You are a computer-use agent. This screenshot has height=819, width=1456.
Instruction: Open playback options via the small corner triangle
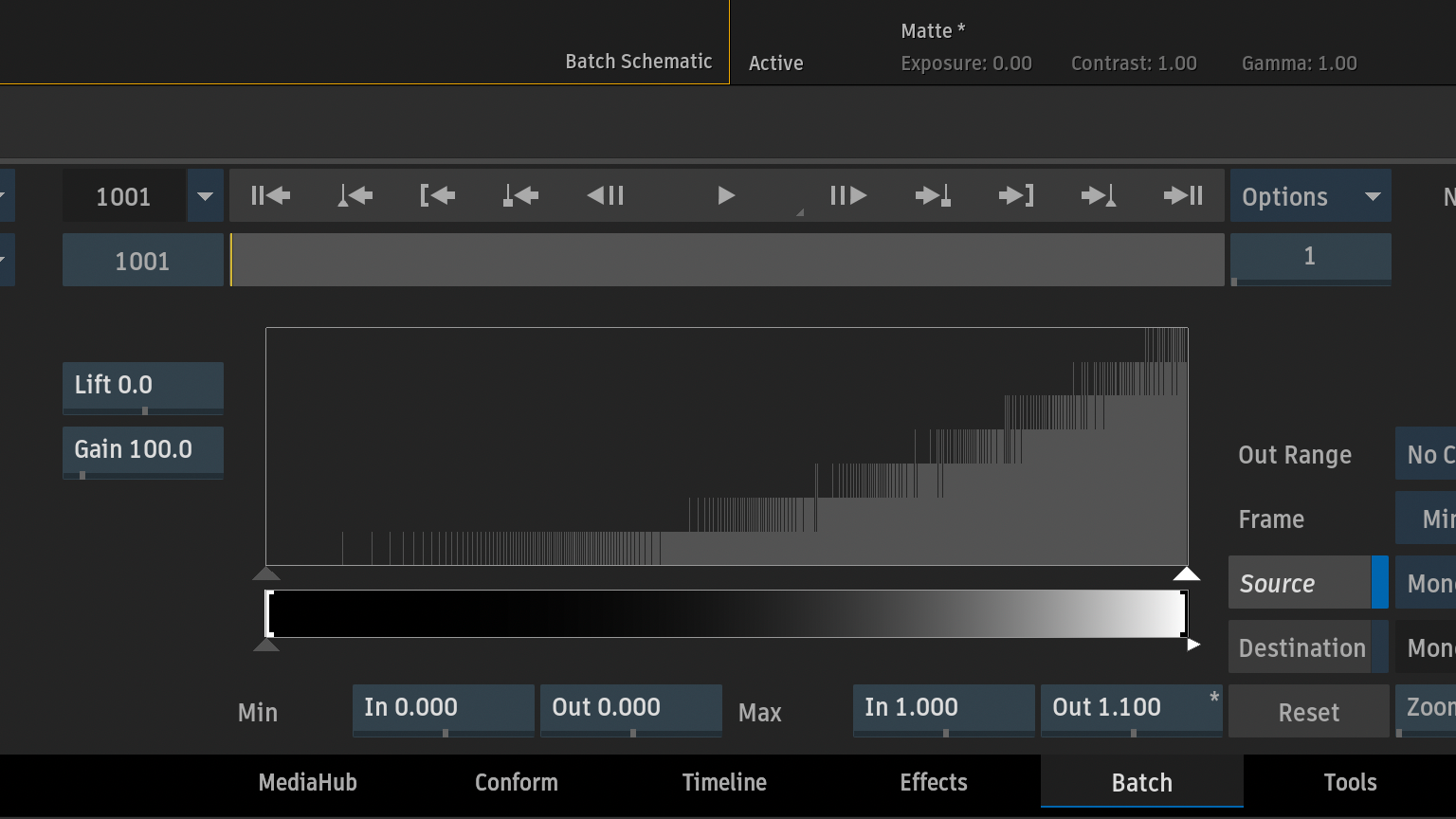pyautogui.click(x=799, y=212)
